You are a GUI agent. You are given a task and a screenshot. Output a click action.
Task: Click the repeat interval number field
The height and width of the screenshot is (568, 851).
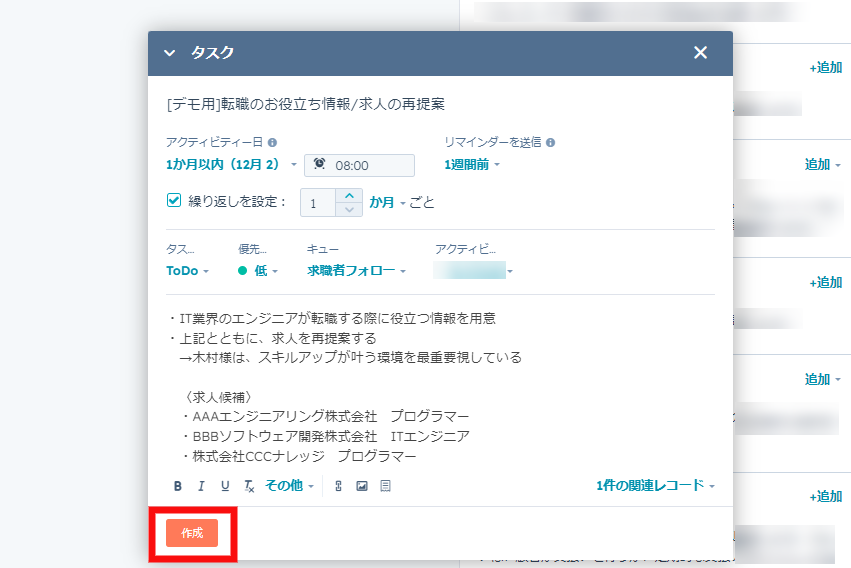pyautogui.click(x=318, y=203)
